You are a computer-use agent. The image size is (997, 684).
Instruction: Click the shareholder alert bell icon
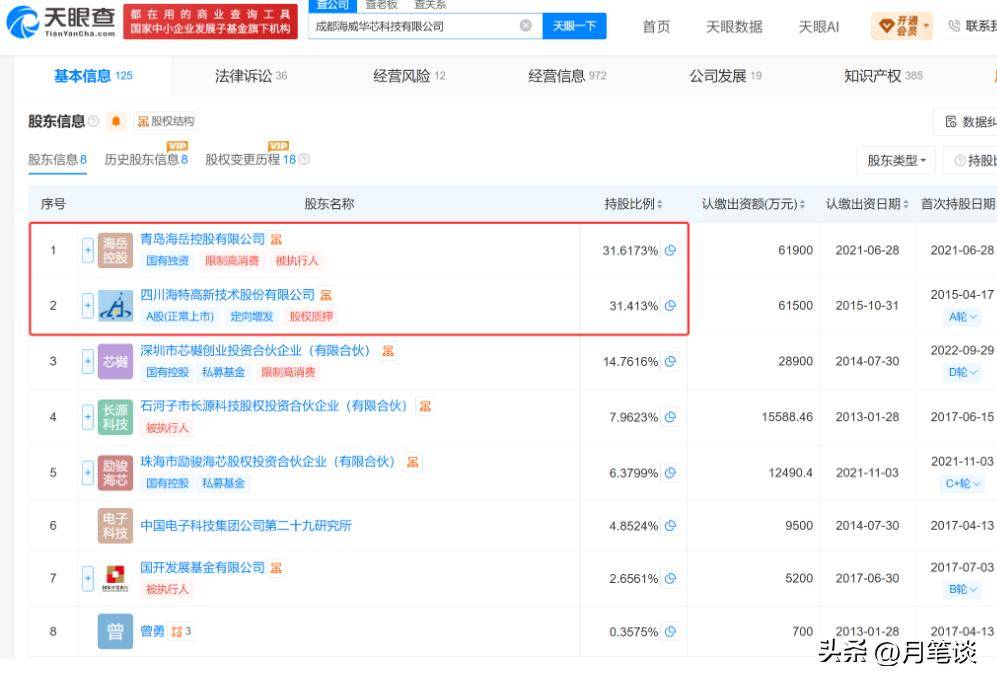[116, 121]
